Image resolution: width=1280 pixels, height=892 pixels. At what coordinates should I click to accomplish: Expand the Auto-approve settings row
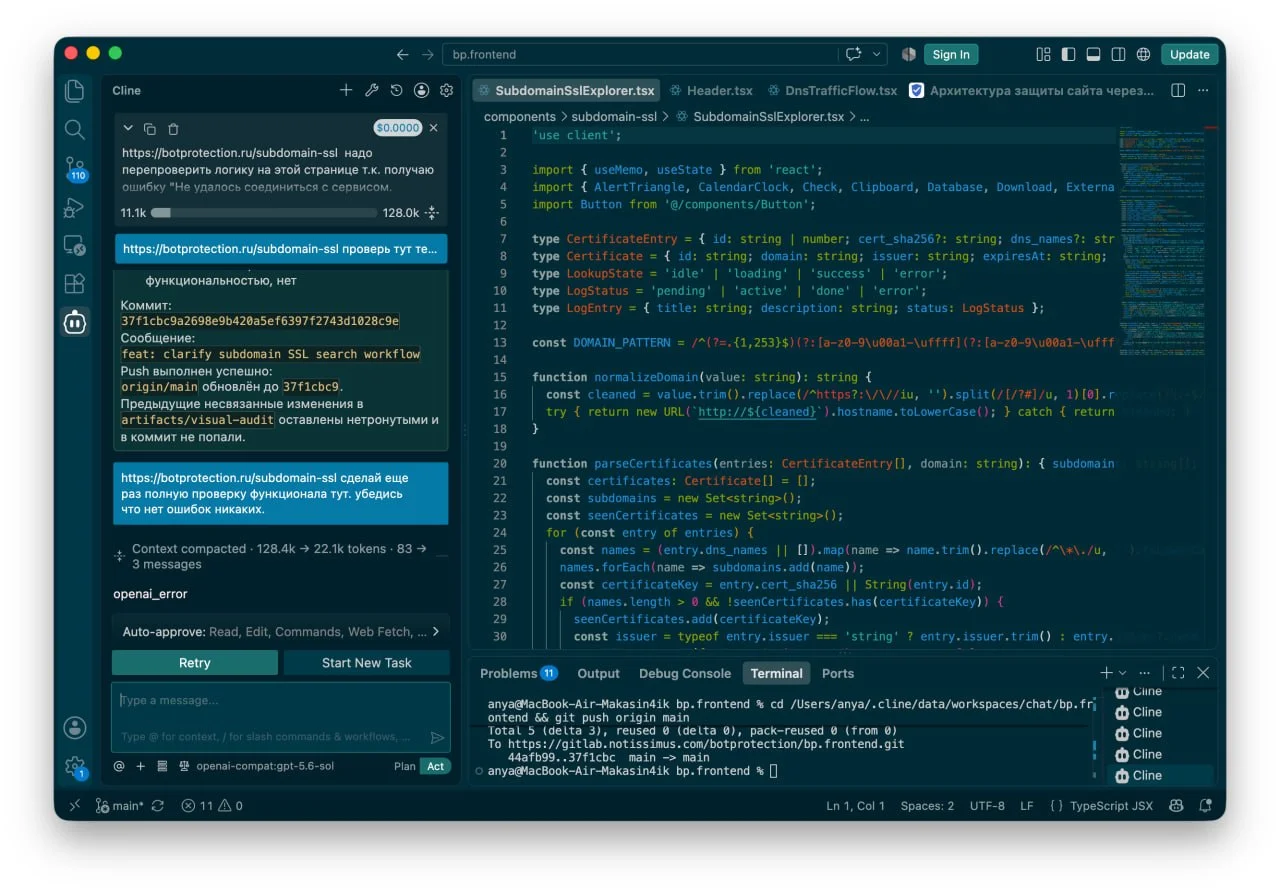point(281,632)
